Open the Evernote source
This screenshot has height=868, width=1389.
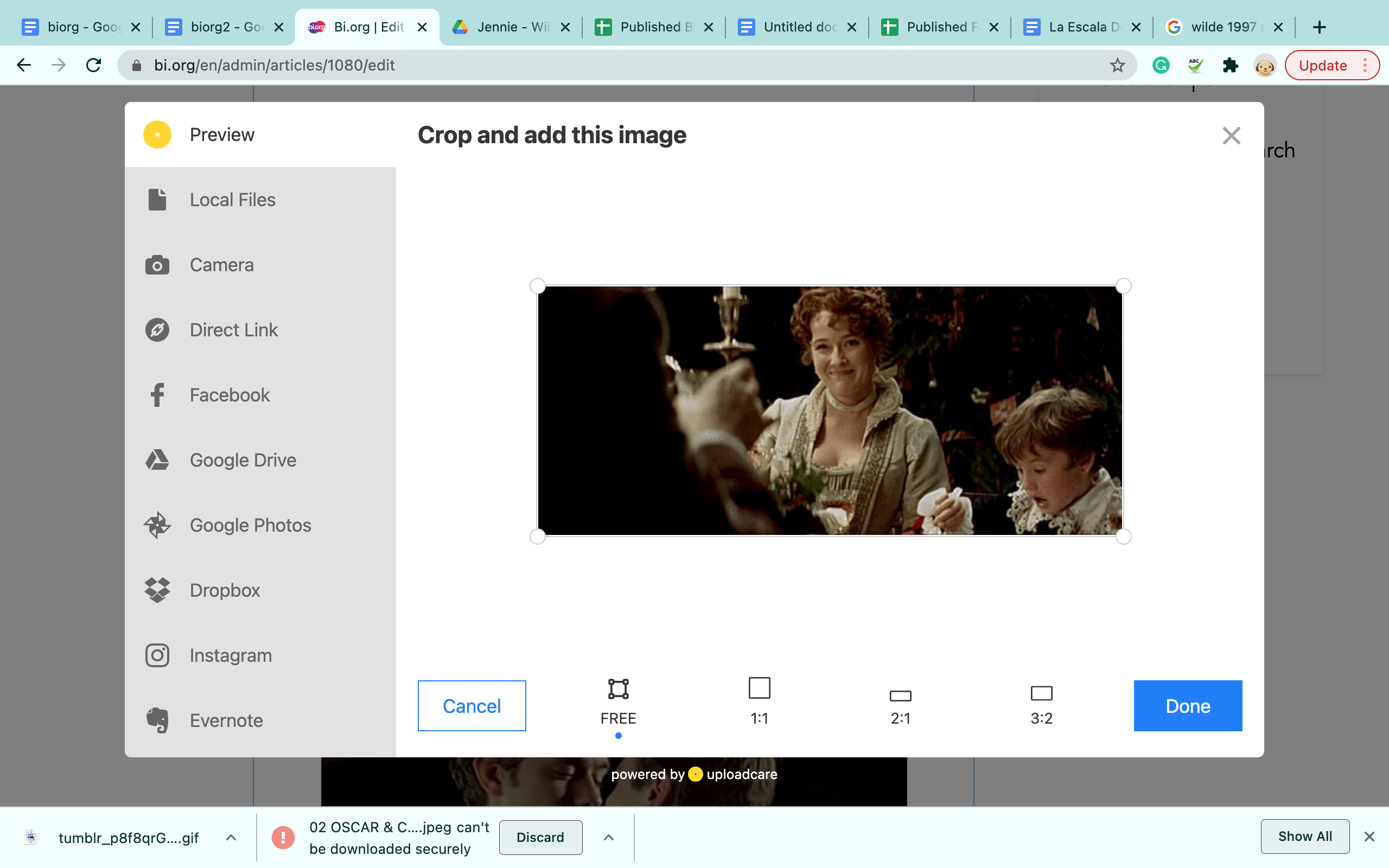(226, 720)
